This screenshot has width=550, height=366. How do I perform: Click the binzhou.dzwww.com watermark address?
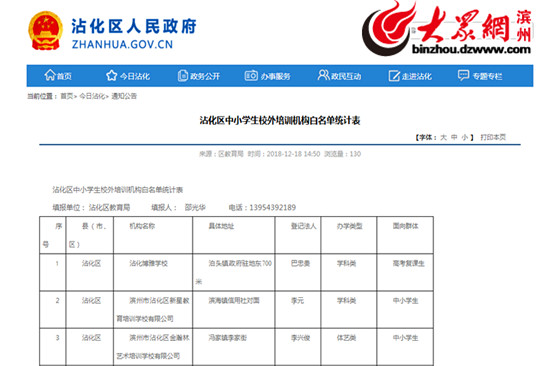click(x=471, y=49)
